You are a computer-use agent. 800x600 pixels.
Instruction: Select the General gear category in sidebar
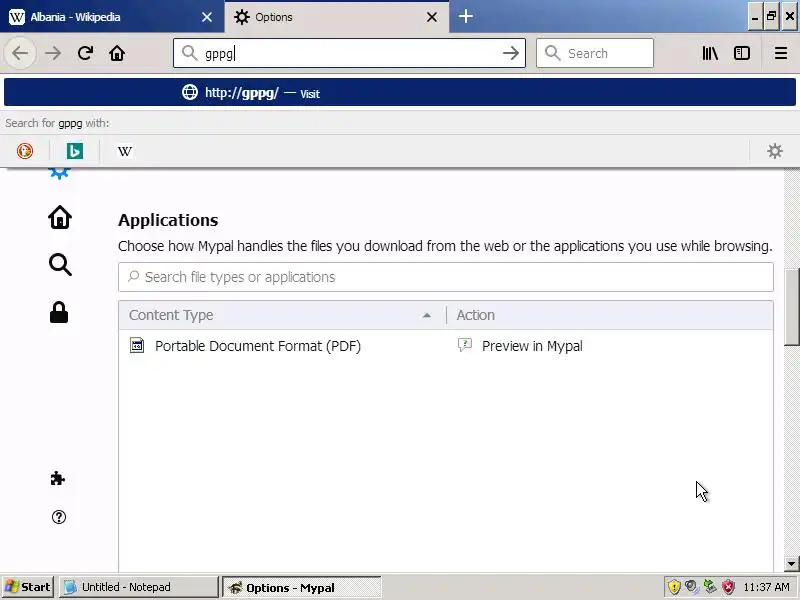60,173
